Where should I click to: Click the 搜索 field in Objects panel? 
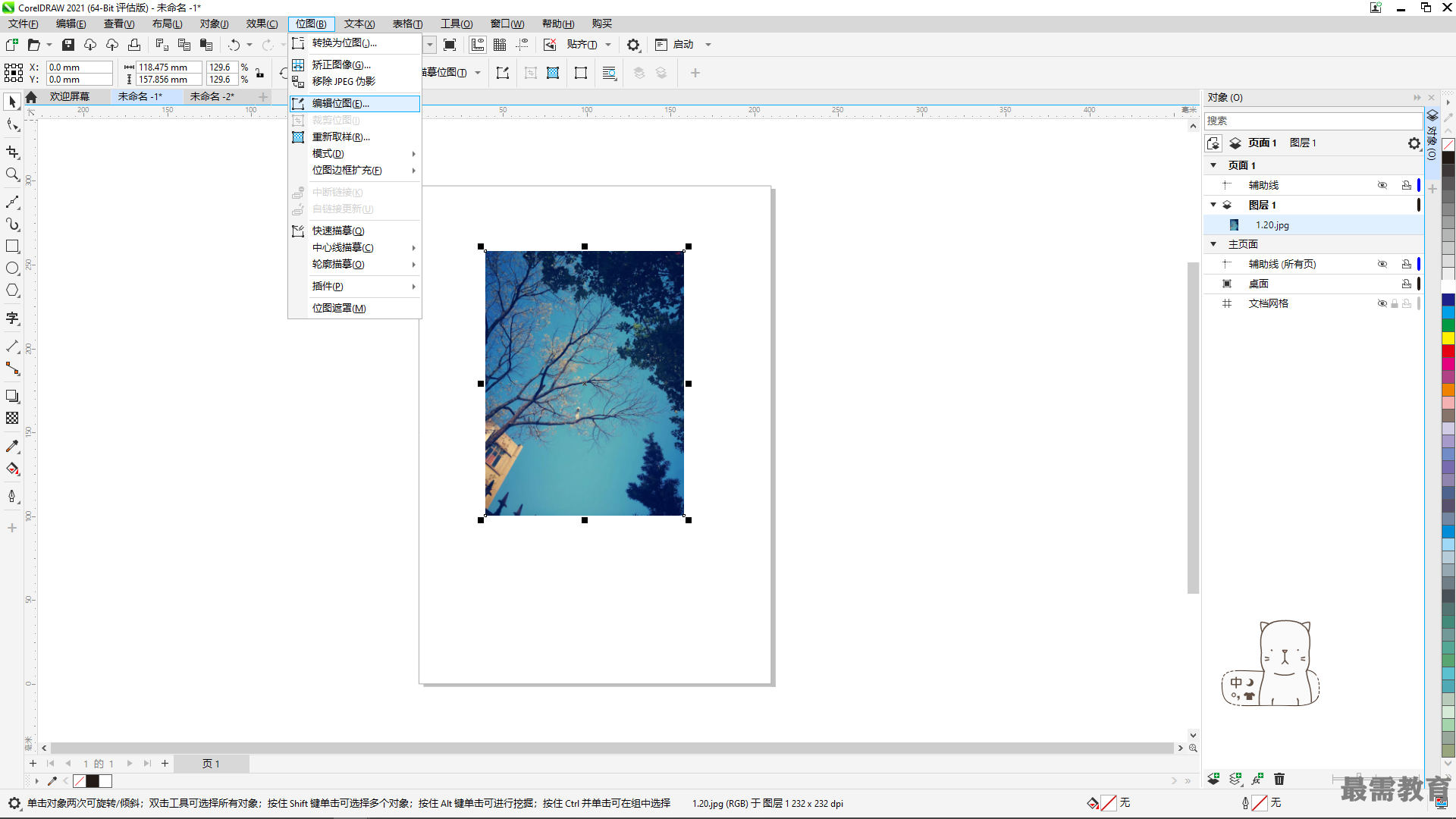(1312, 121)
